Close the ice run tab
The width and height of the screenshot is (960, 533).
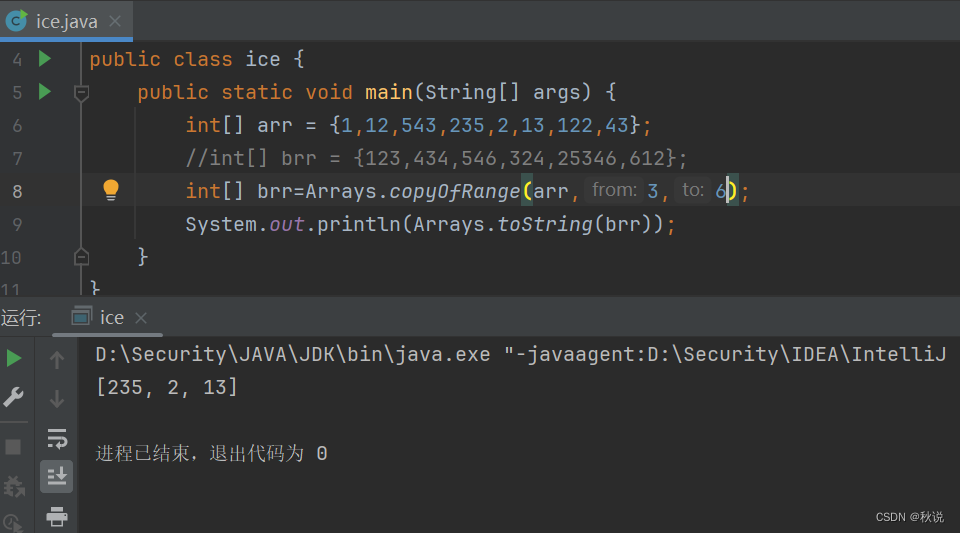pos(141,318)
